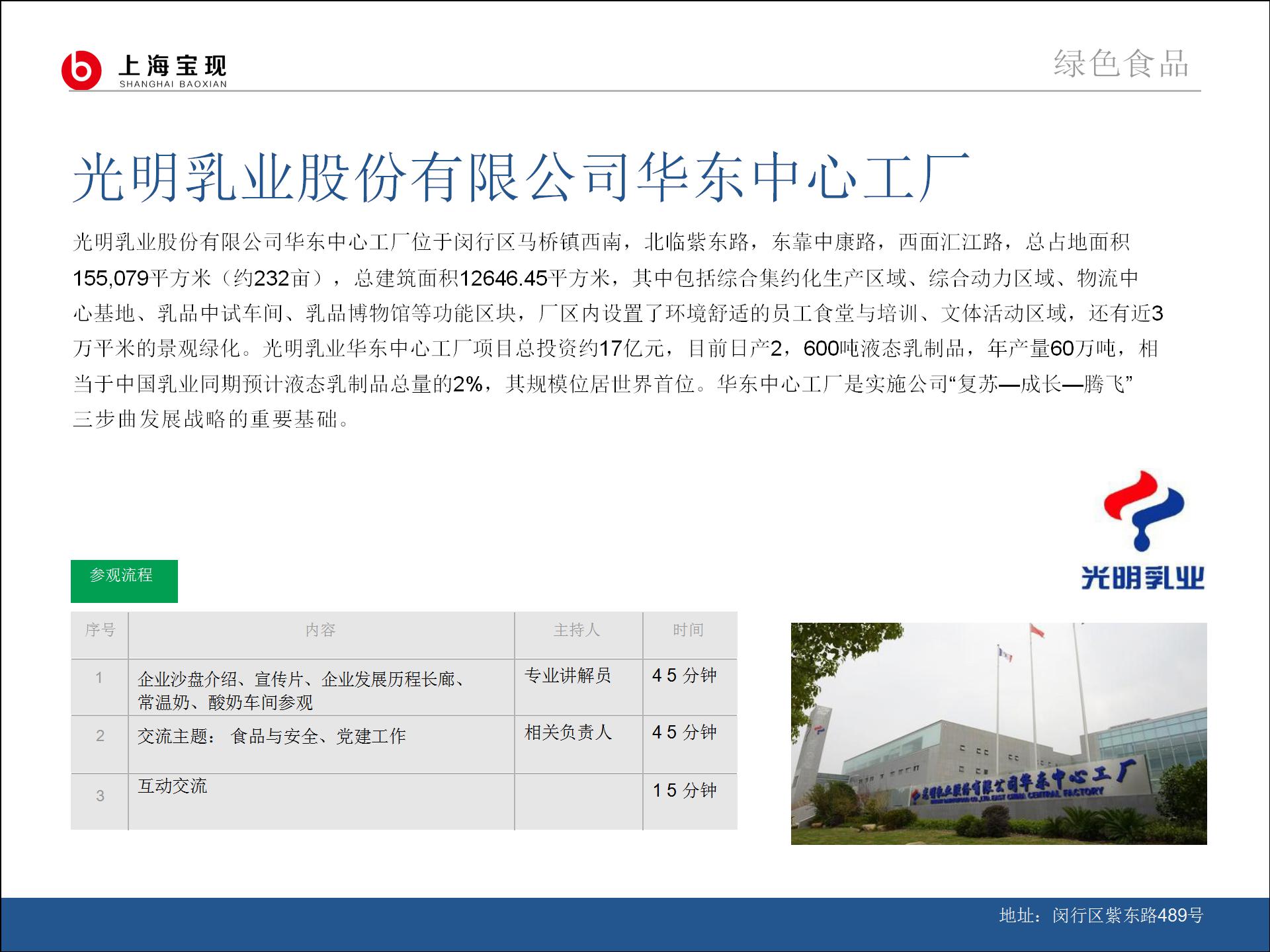Select the 绿色食品 header text

(x=1121, y=64)
